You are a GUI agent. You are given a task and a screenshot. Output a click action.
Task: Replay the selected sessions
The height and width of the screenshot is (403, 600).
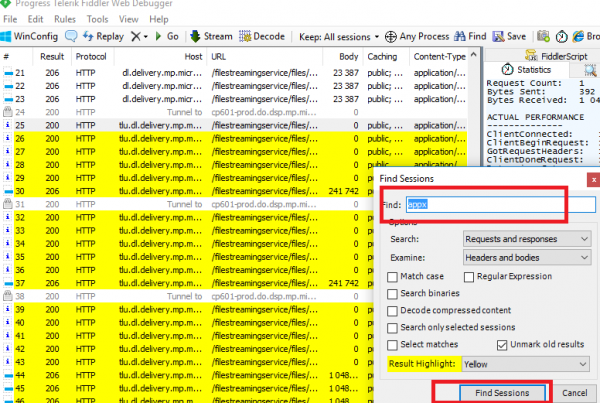[x=104, y=36]
